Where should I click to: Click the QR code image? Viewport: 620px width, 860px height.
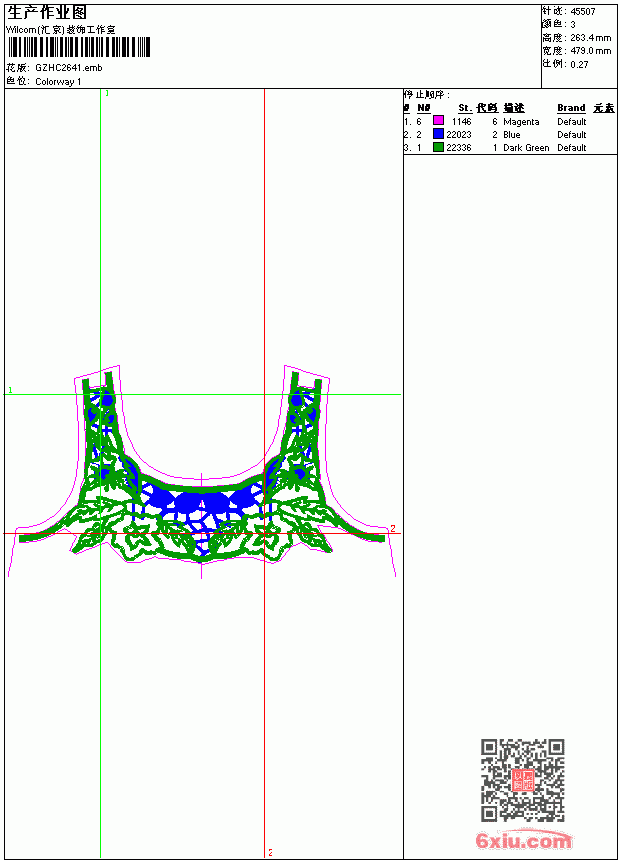tap(522, 780)
